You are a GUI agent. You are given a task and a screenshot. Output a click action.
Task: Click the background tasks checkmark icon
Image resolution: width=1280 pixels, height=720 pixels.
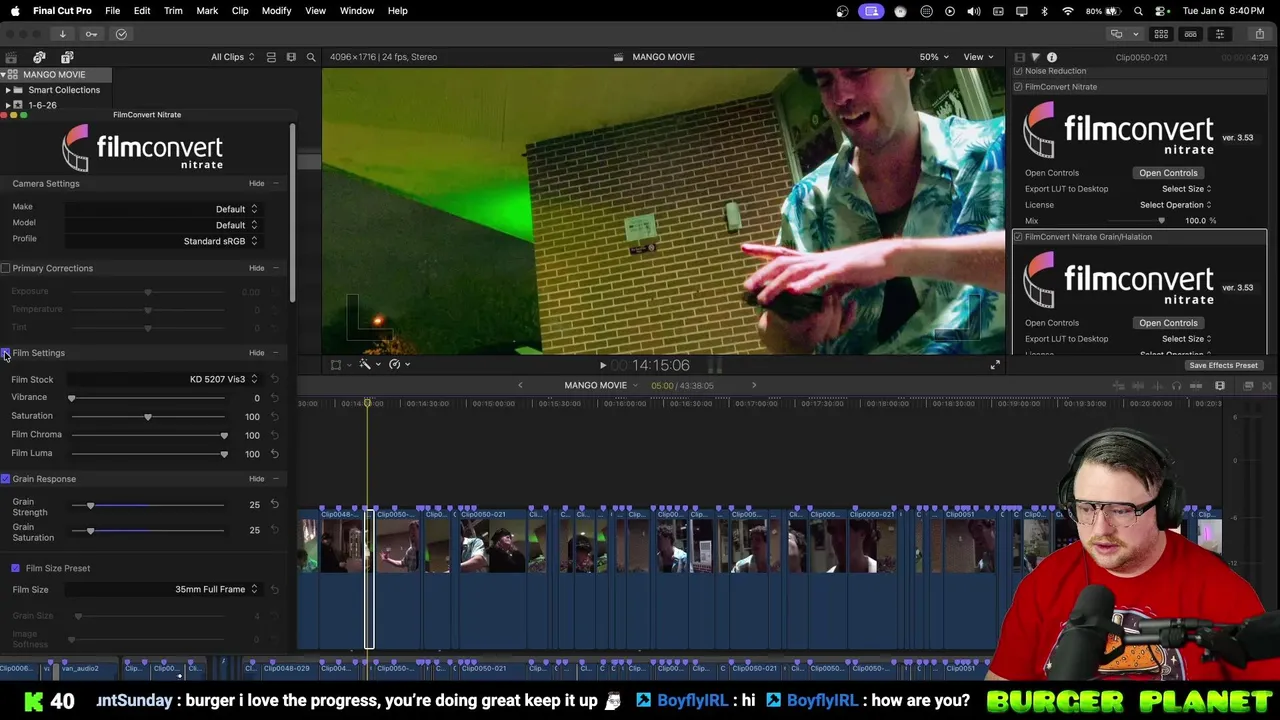coord(121,34)
